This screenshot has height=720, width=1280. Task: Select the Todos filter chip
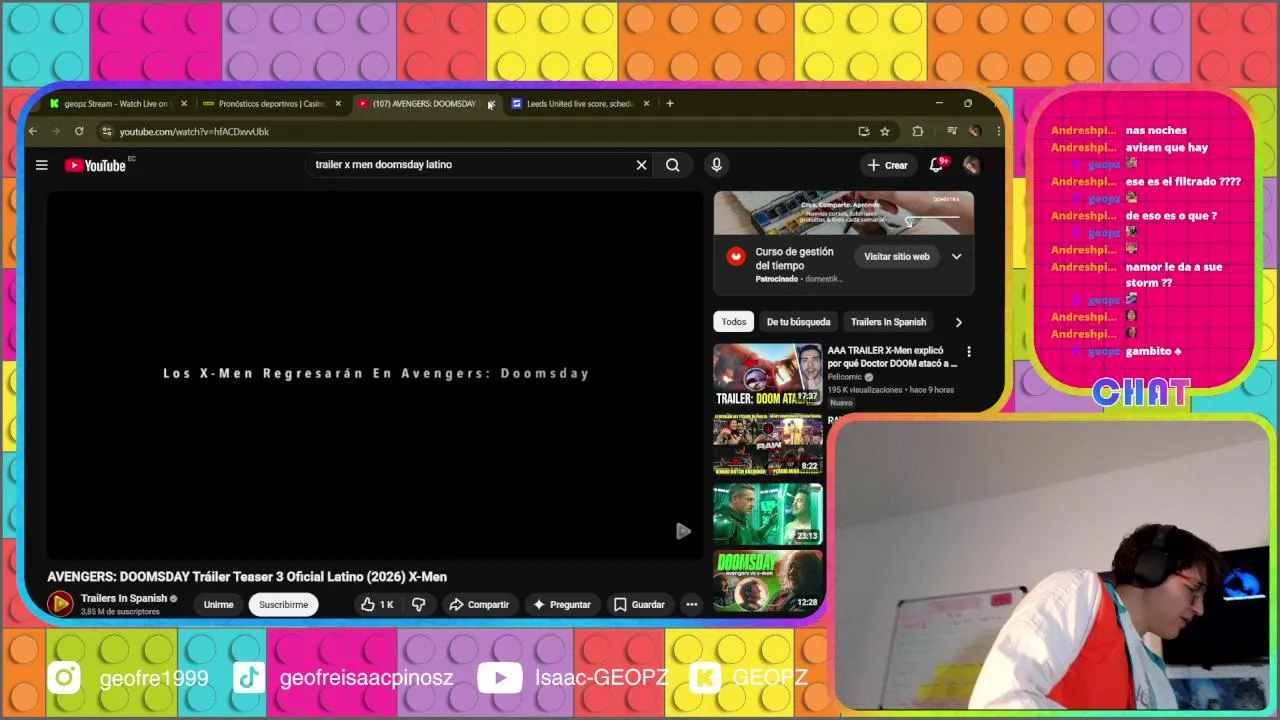734,322
